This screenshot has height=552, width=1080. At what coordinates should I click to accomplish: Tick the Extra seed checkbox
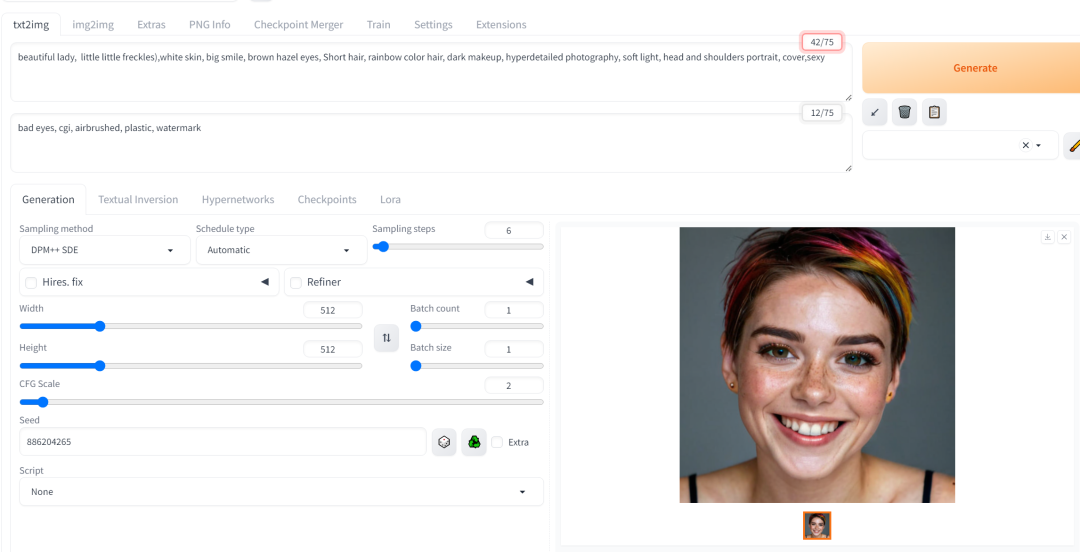pyautogui.click(x=497, y=442)
